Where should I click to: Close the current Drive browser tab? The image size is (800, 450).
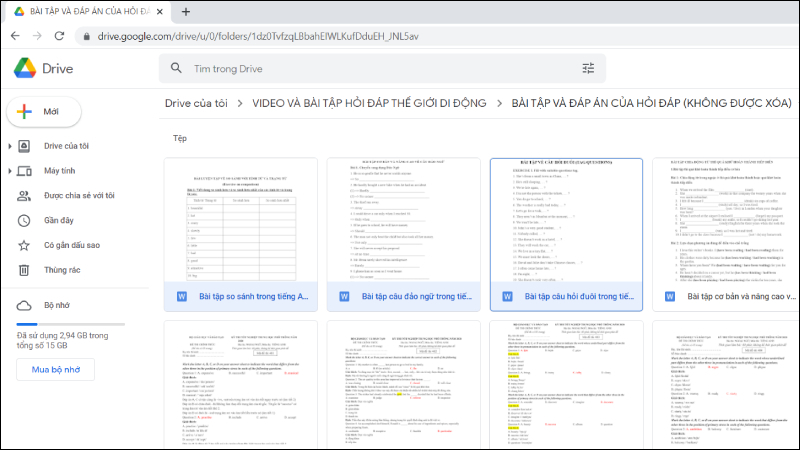click(x=160, y=12)
